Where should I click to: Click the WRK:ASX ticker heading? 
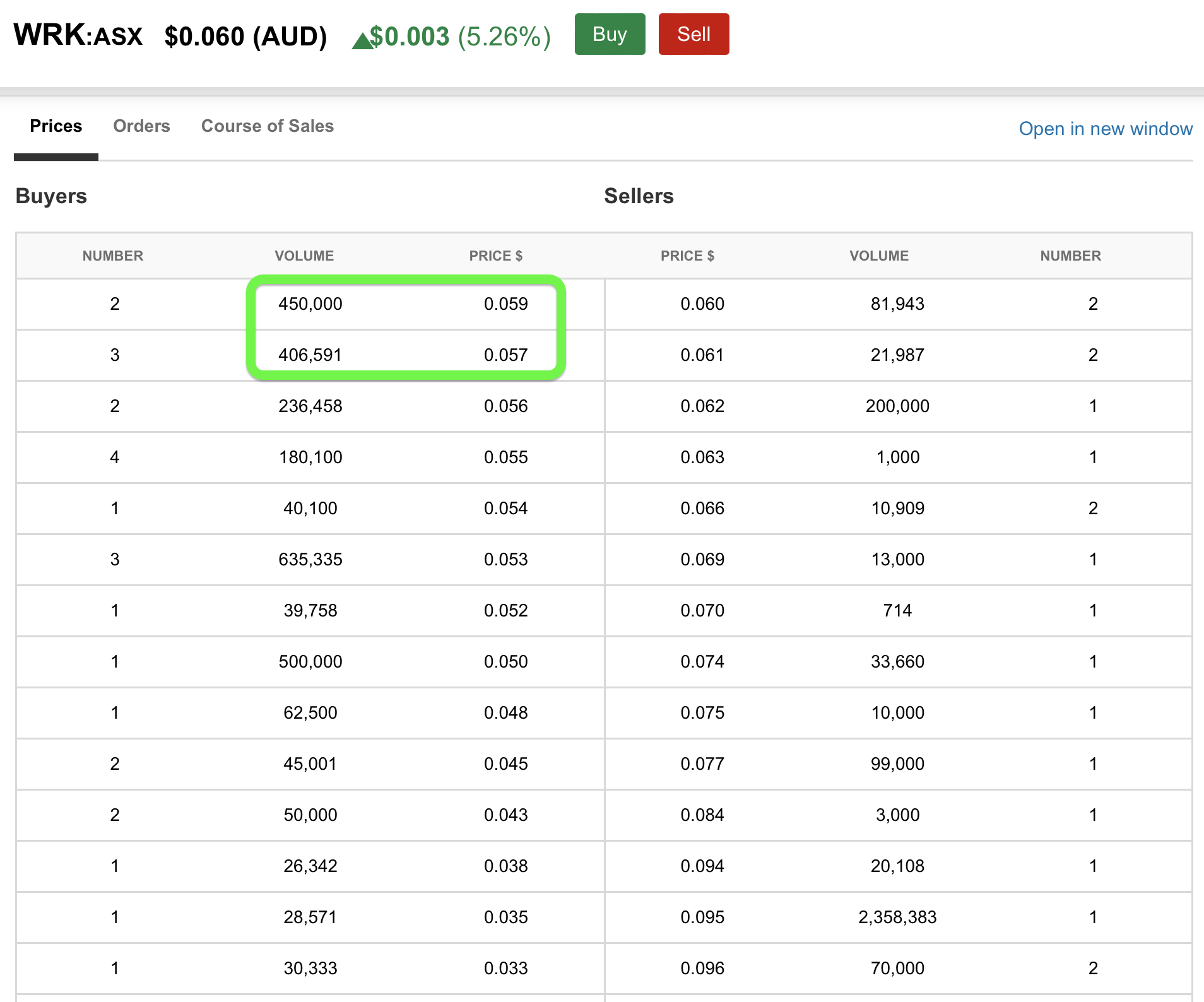tap(78, 35)
